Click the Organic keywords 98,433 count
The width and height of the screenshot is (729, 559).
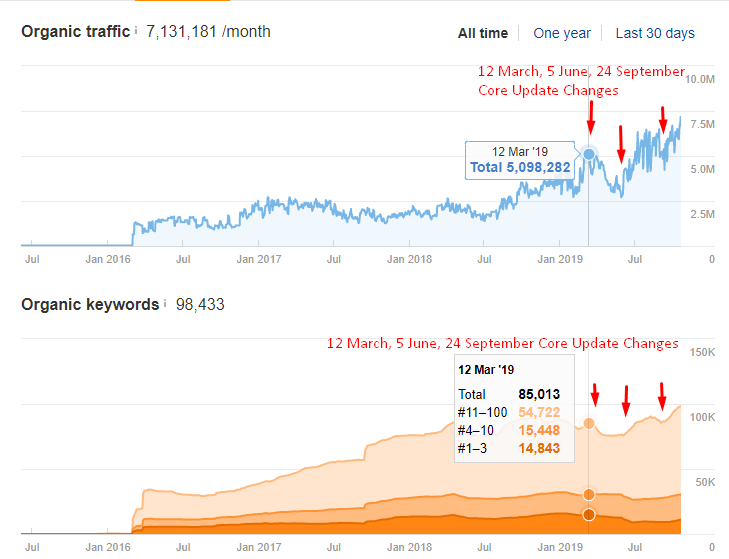(x=200, y=303)
